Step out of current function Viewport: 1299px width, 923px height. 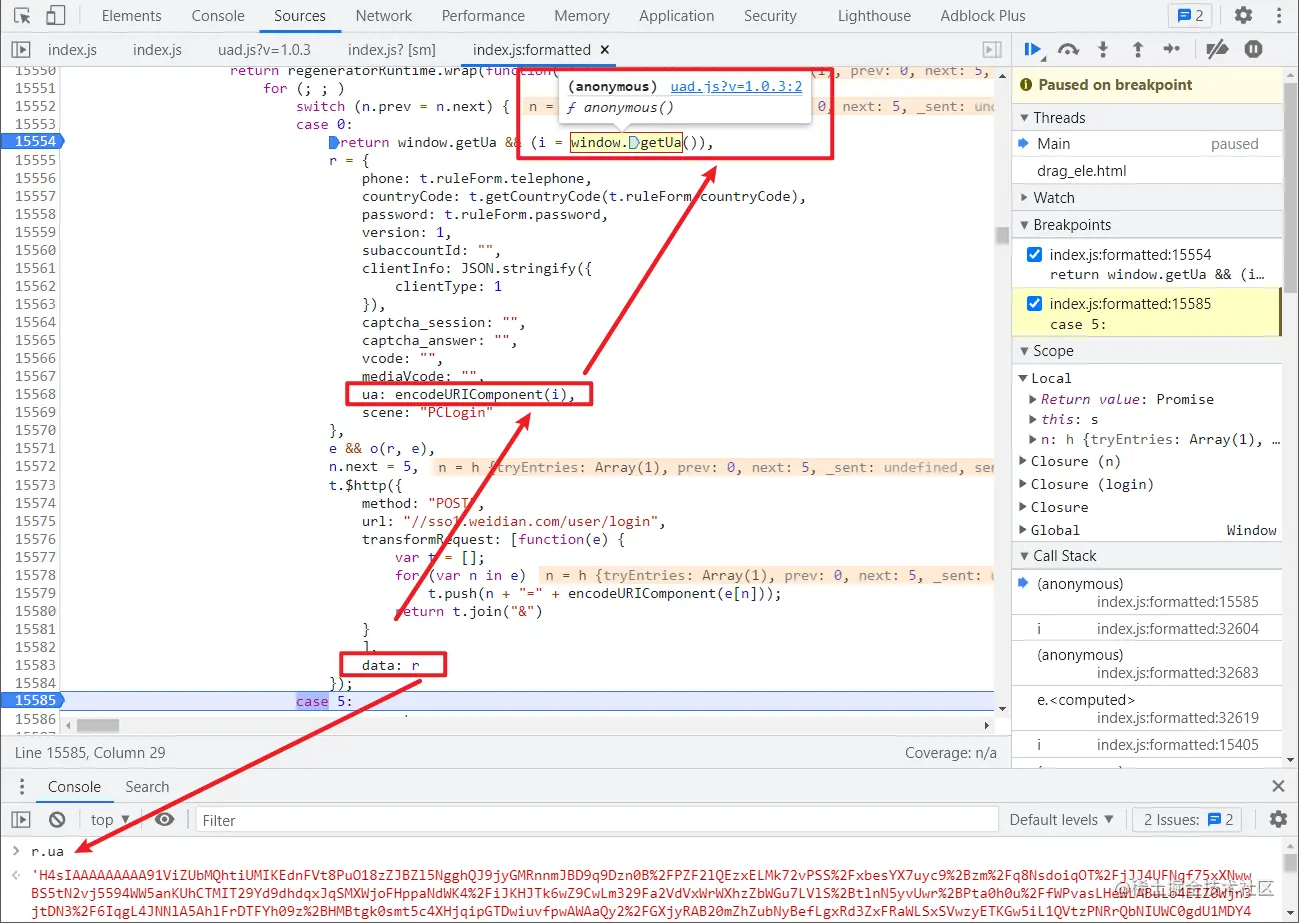click(1137, 49)
